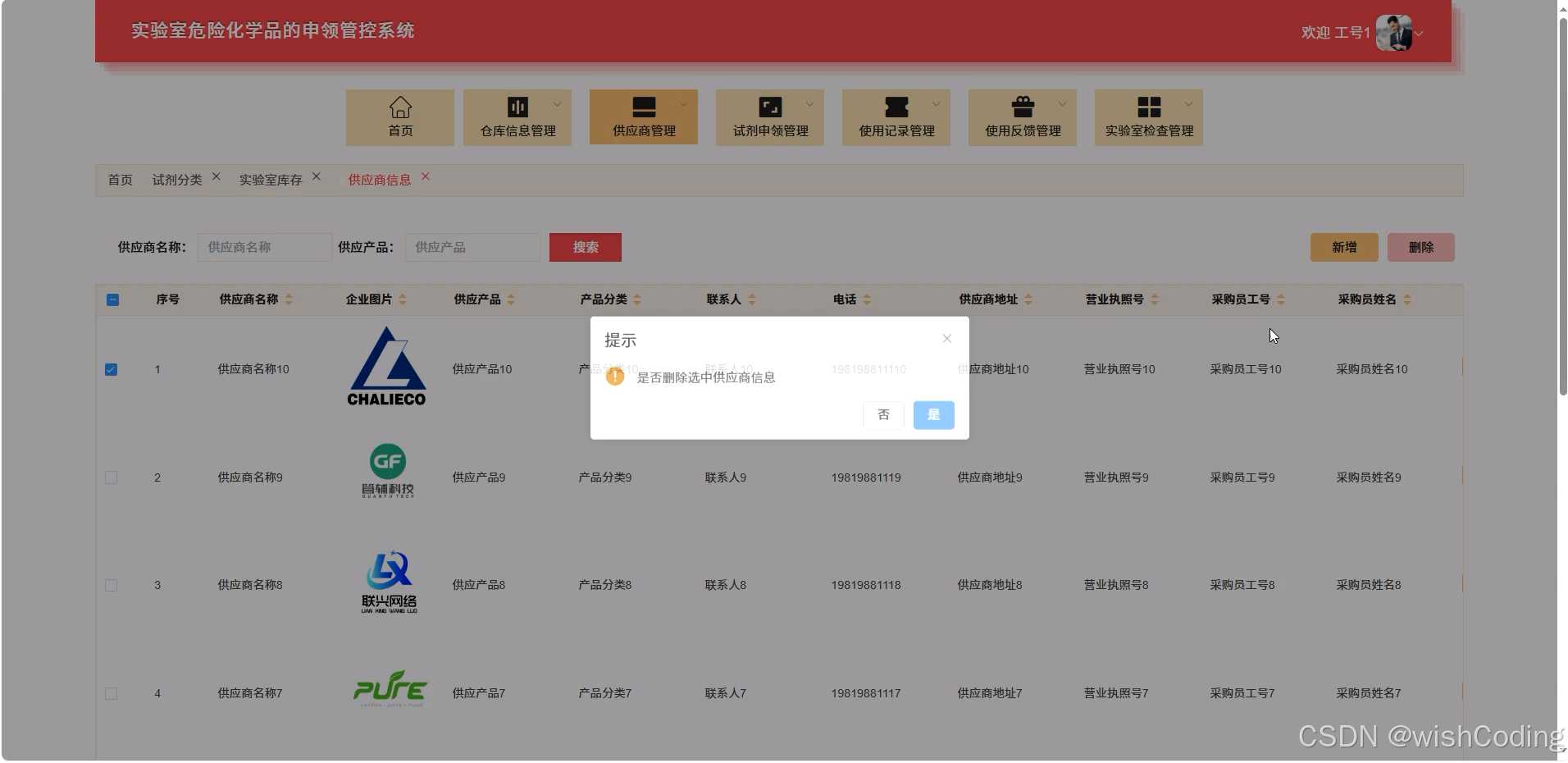Click the warning icon in the dialog
Viewport: 1568px width, 763px height.
click(617, 377)
